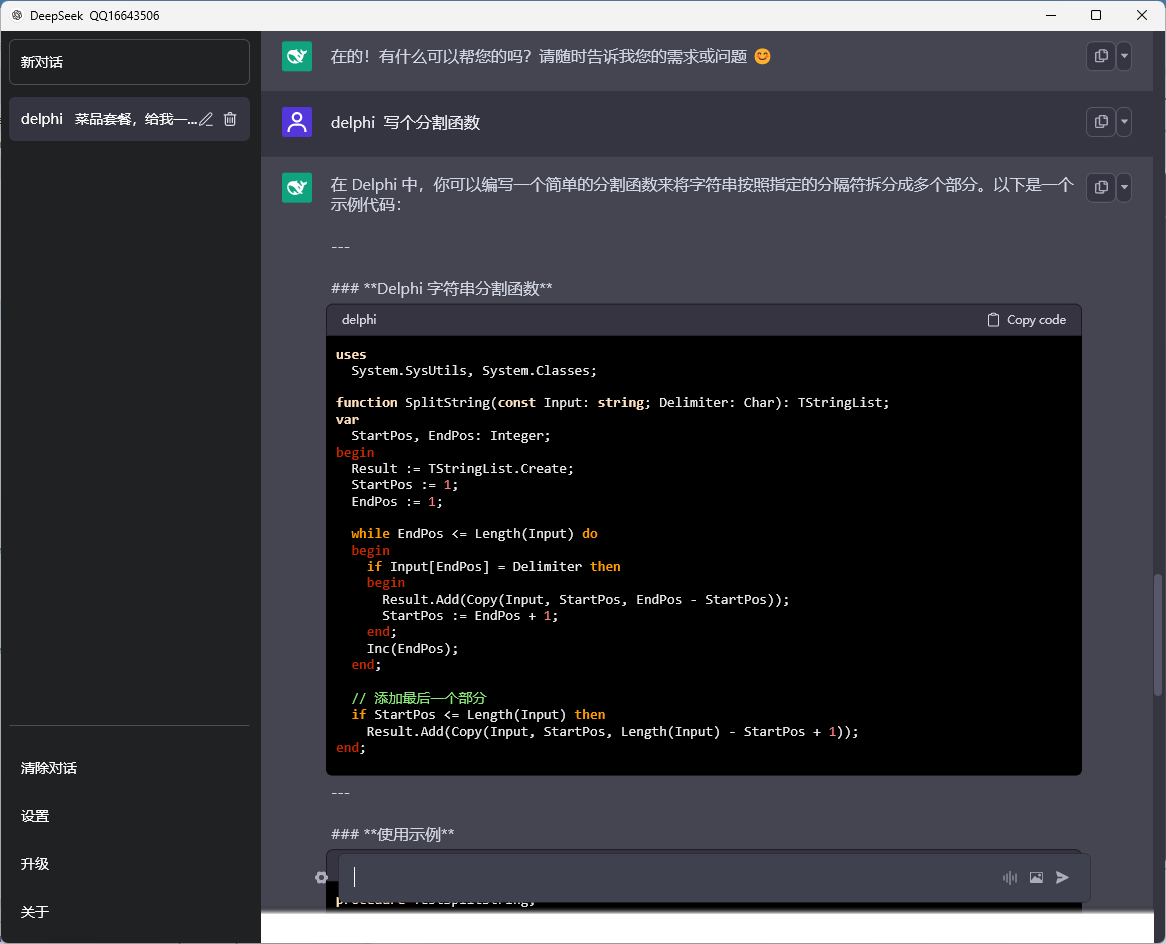The height and width of the screenshot is (944, 1166).
Task: Copy the first assistant reply message
Action: (1100, 57)
